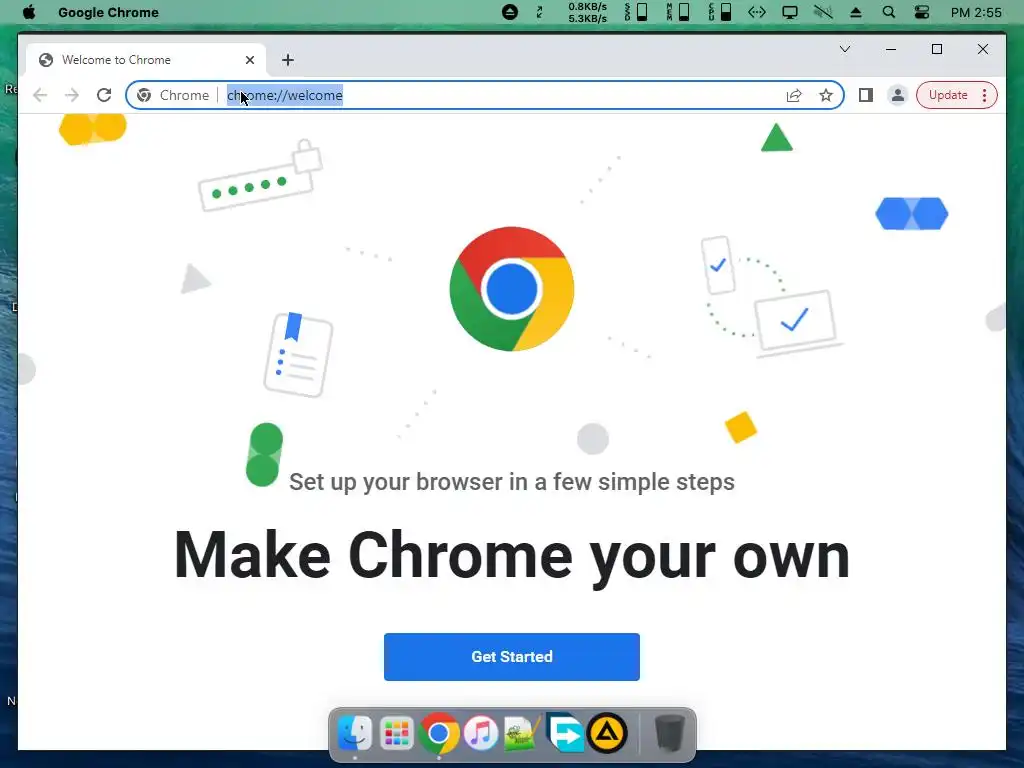This screenshot has height=768, width=1024.
Task: Open Spotlight search magnifier
Action: 889,12
